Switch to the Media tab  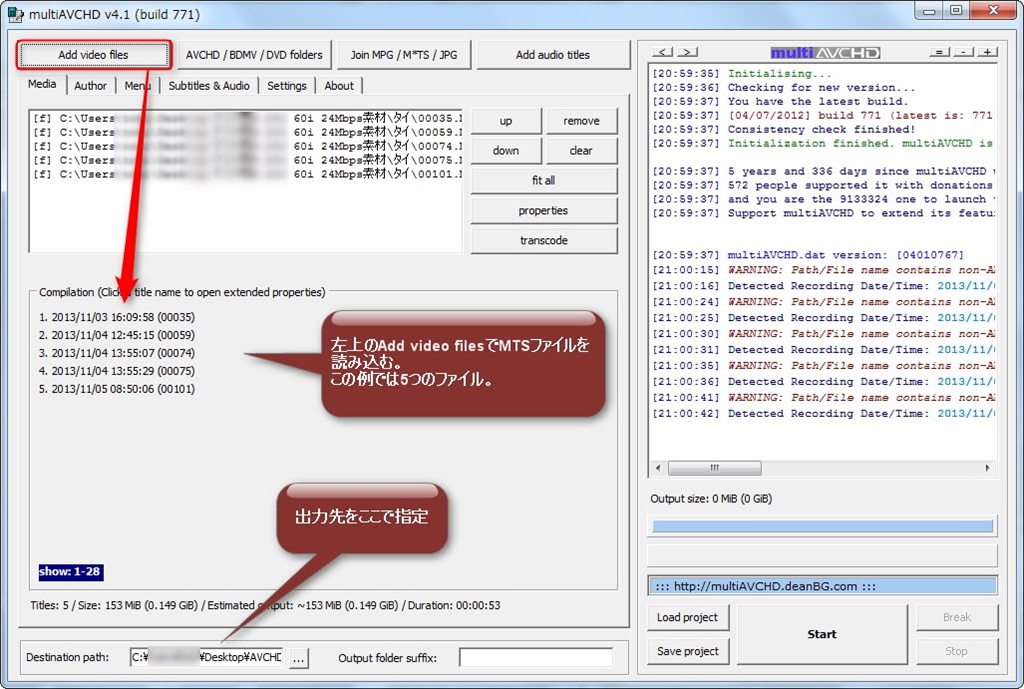click(42, 84)
